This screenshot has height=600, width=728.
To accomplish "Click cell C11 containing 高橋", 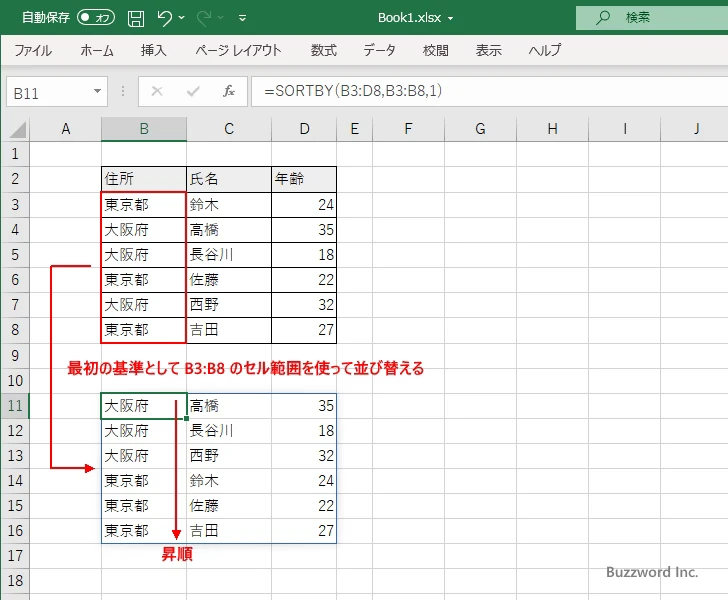I will coord(229,406).
